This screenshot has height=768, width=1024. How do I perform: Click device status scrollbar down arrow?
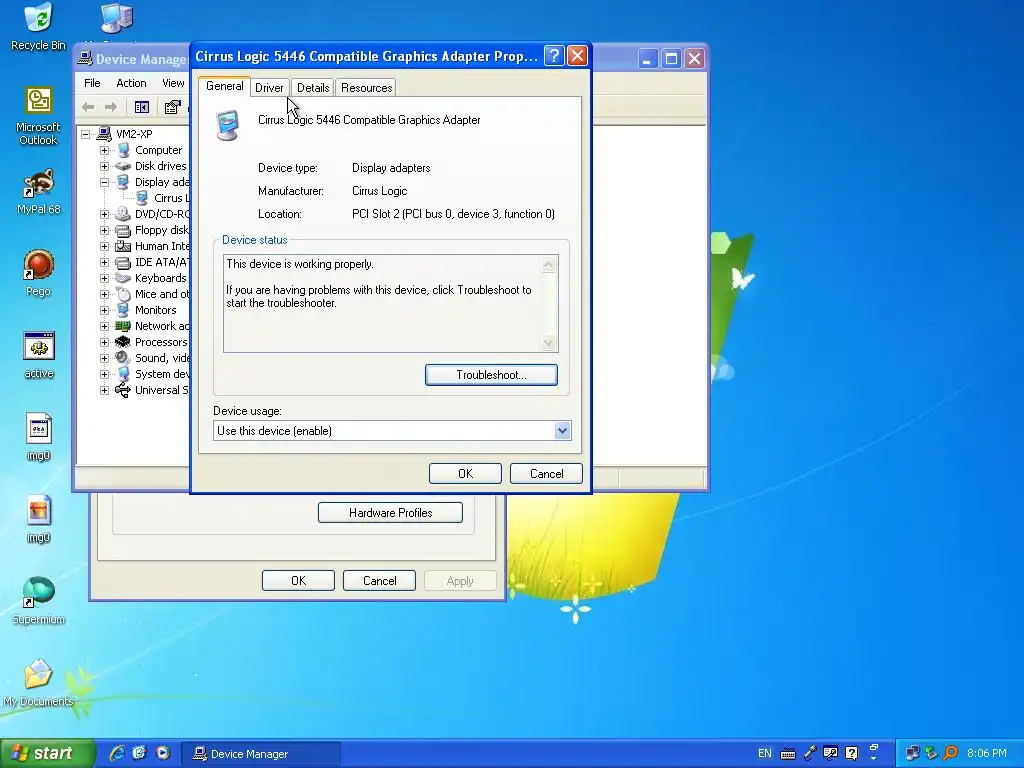[x=549, y=343]
